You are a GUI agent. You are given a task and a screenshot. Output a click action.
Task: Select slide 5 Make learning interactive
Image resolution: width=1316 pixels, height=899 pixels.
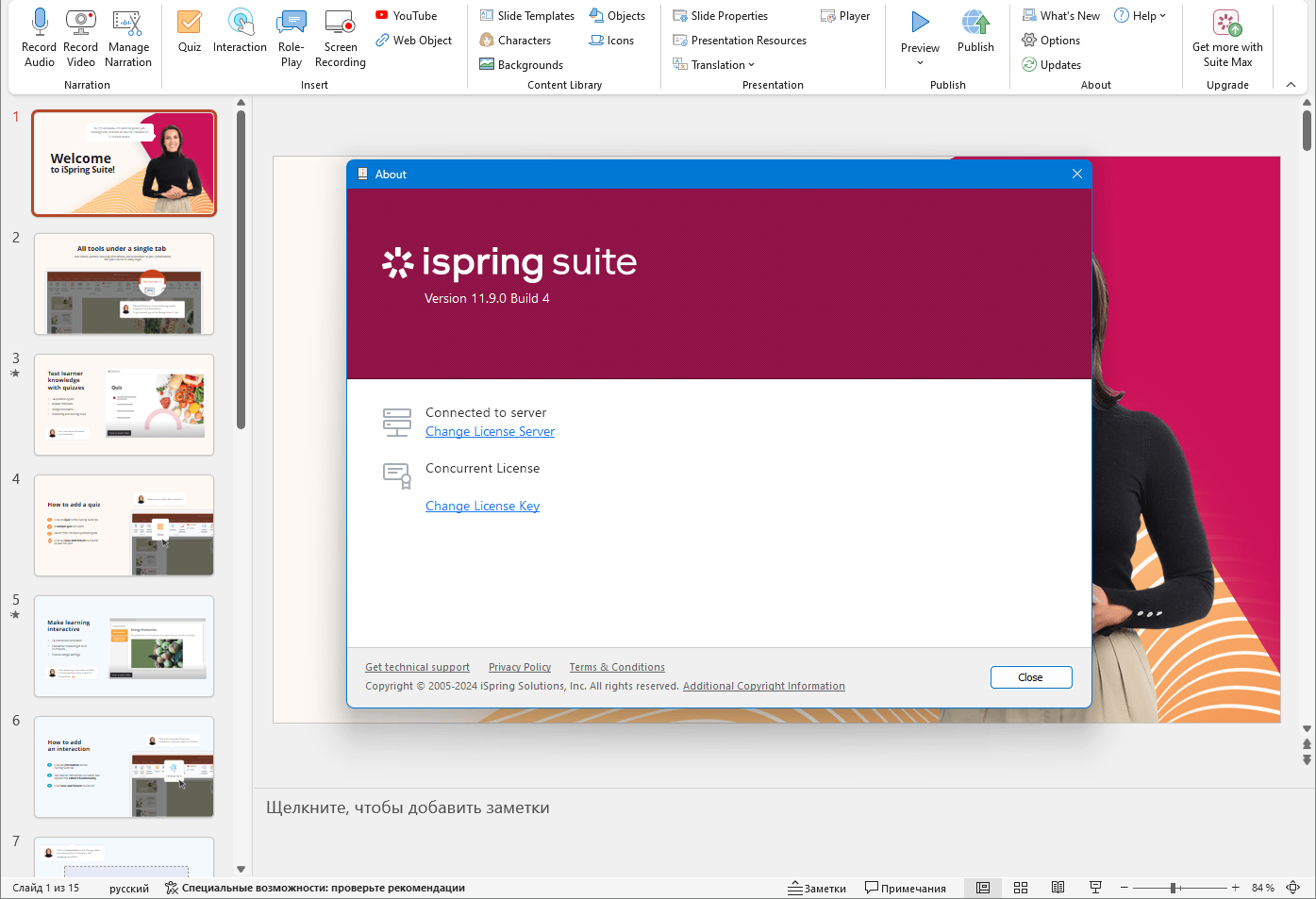(x=125, y=646)
